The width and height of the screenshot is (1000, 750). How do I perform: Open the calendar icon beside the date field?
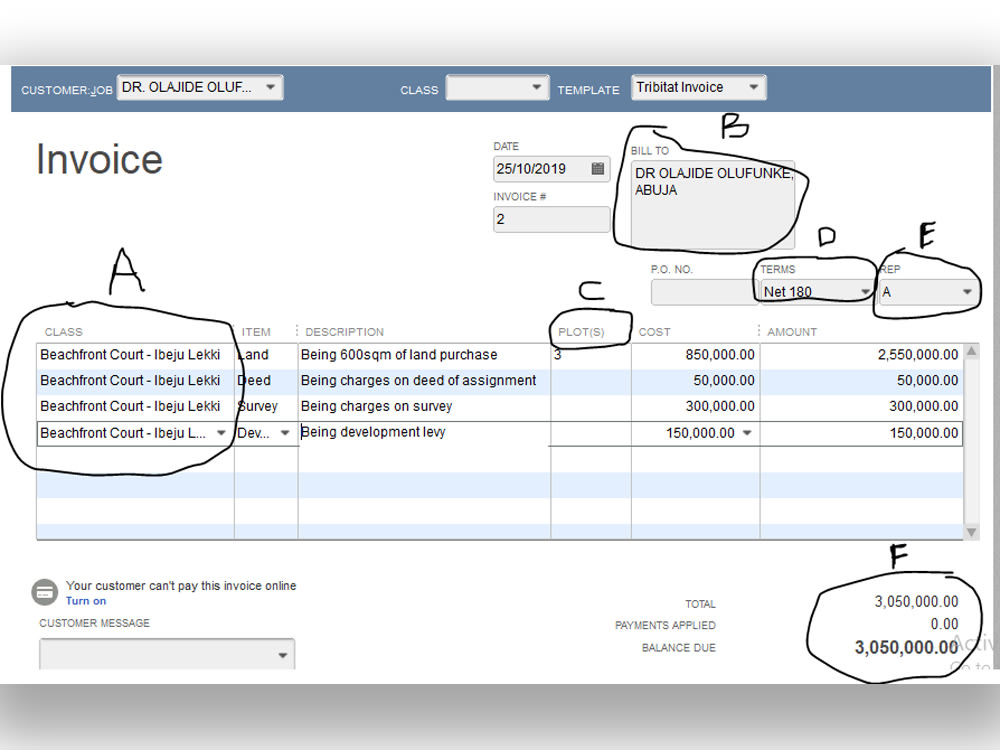(596, 169)
